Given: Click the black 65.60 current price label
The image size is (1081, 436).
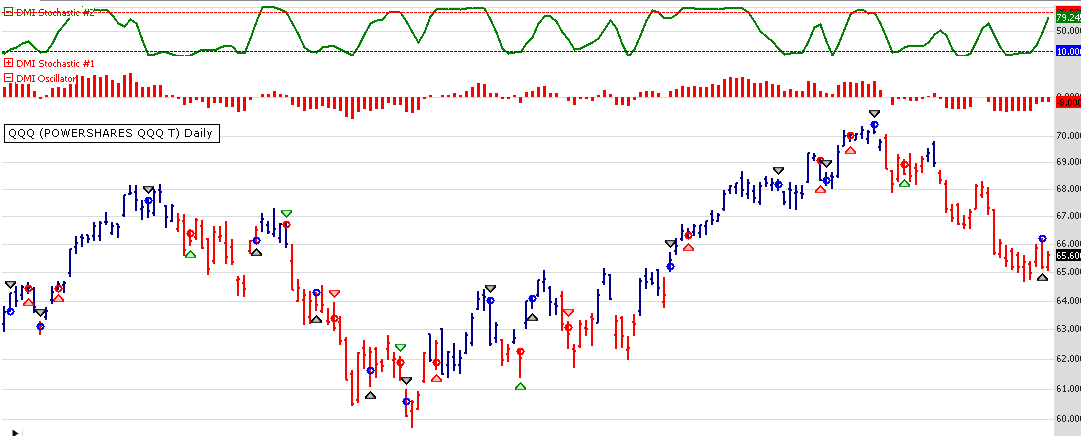Looking at the screenshot, I should pos(1068,255).
